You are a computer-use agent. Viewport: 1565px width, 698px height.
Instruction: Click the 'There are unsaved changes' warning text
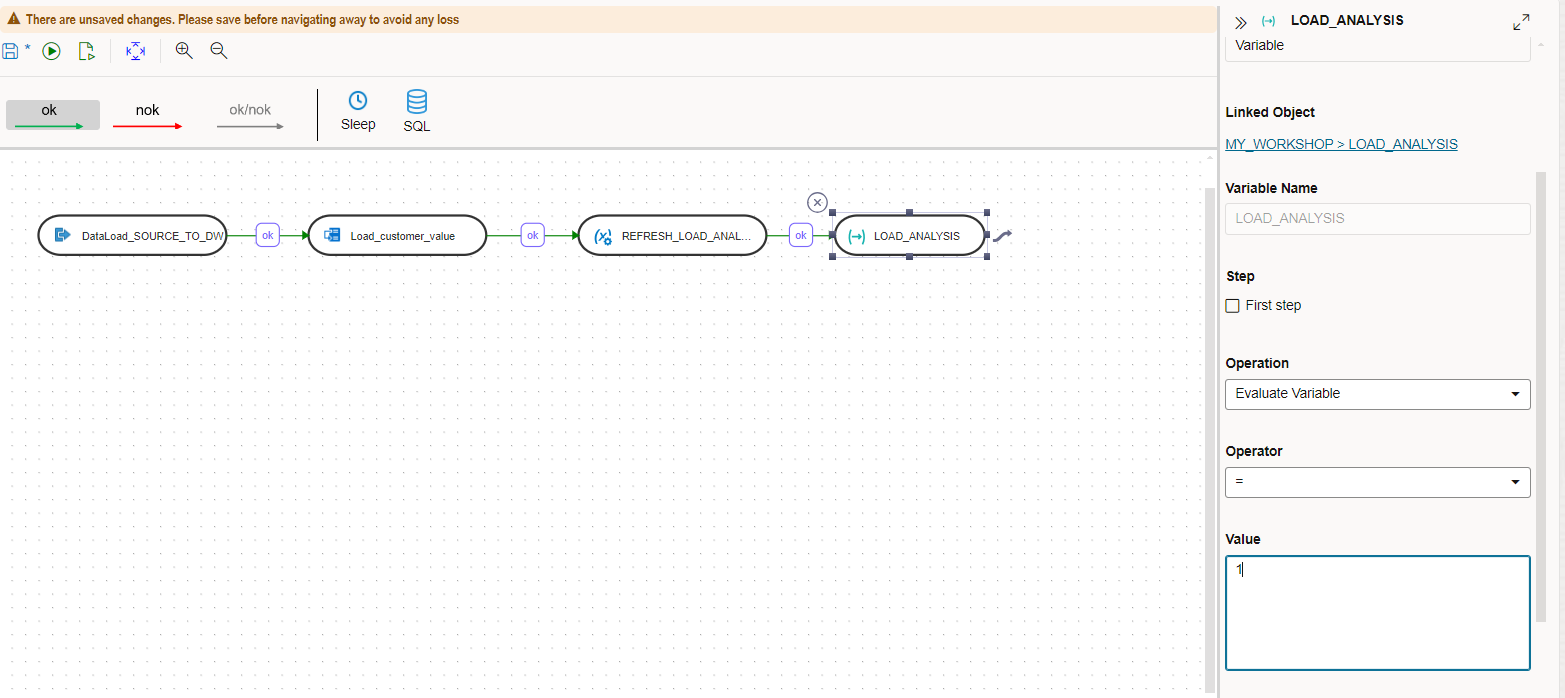[x=242, y=19]
